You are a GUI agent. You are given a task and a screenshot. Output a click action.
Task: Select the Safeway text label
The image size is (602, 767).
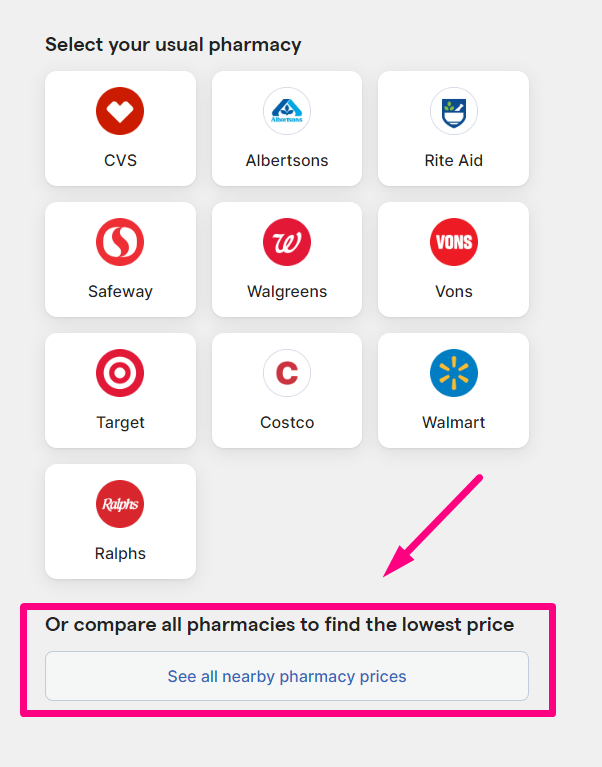click(x=120, y=292)
